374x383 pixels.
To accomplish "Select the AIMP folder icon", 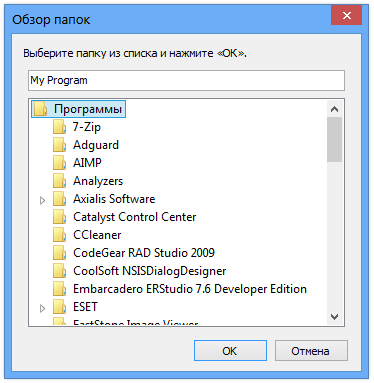I will [x=59, y=163].
